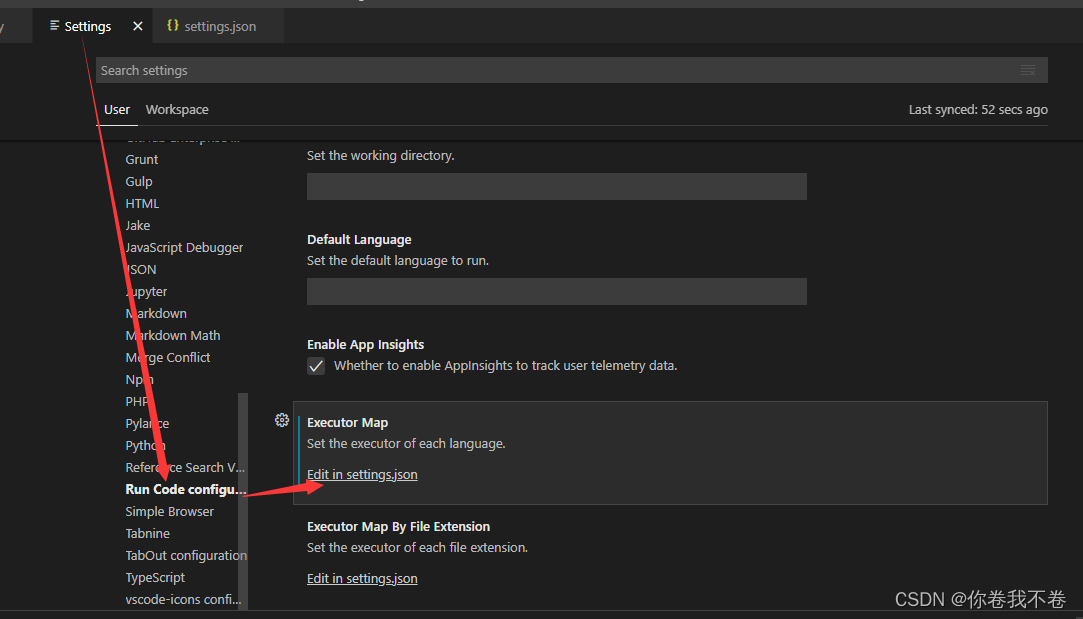
Task: Select TabOut configuration in the sidebar
Action: click(185, 556)
